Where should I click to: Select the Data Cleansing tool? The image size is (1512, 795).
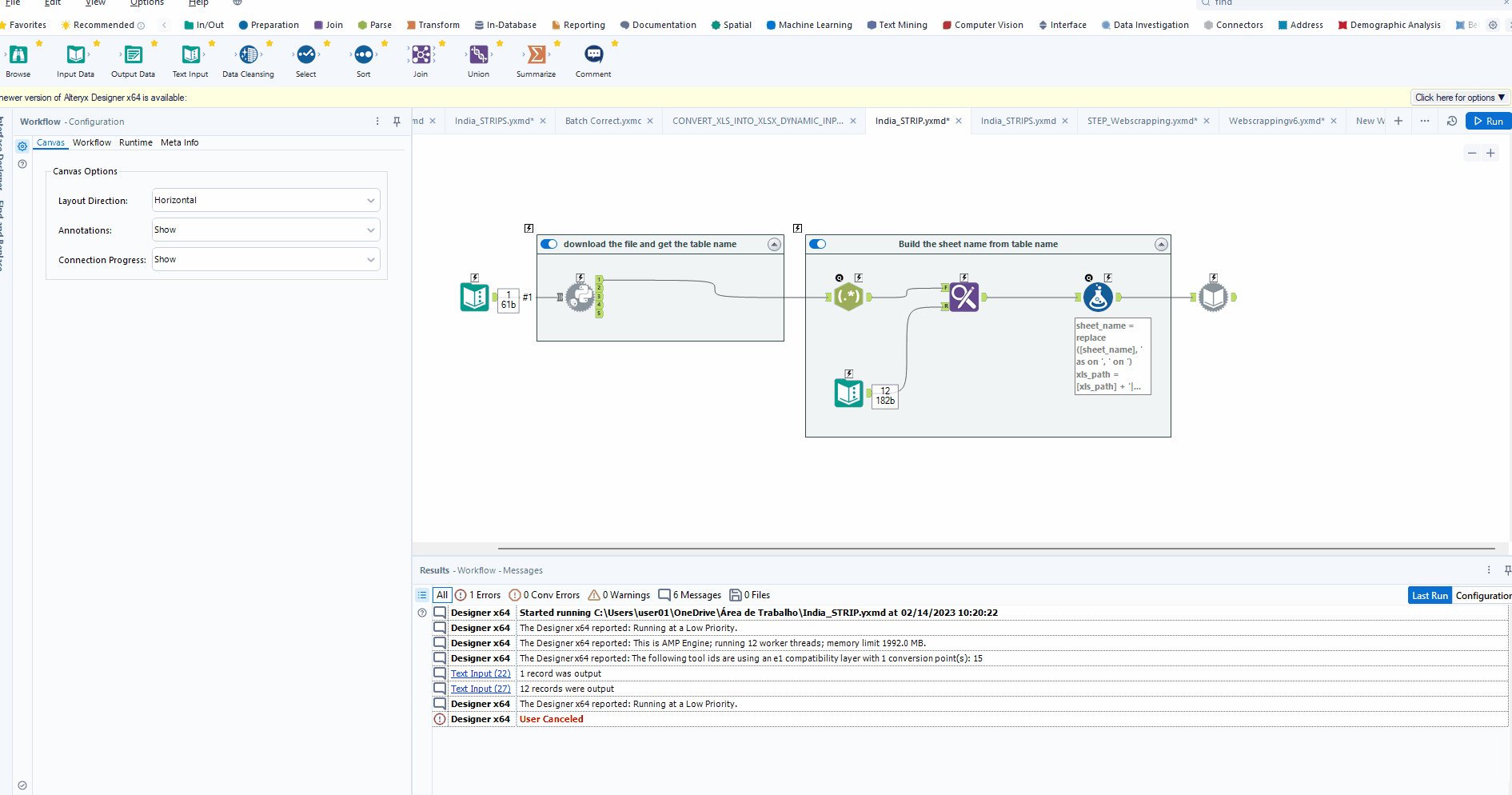point(248,56)
